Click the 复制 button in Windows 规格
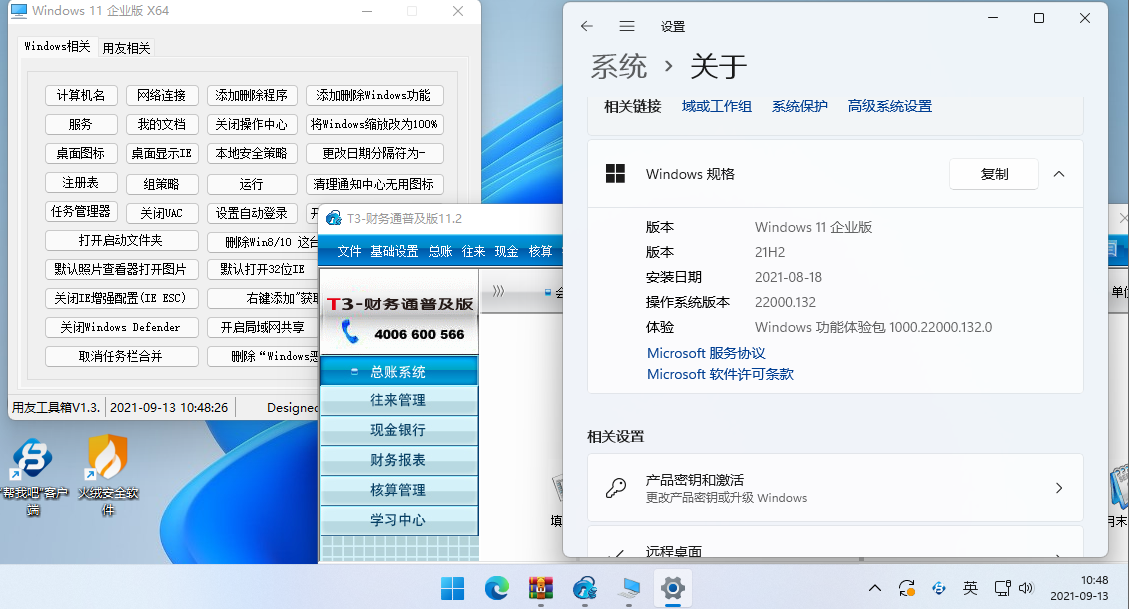1129x609 pixels. click(x=994, y=174)
